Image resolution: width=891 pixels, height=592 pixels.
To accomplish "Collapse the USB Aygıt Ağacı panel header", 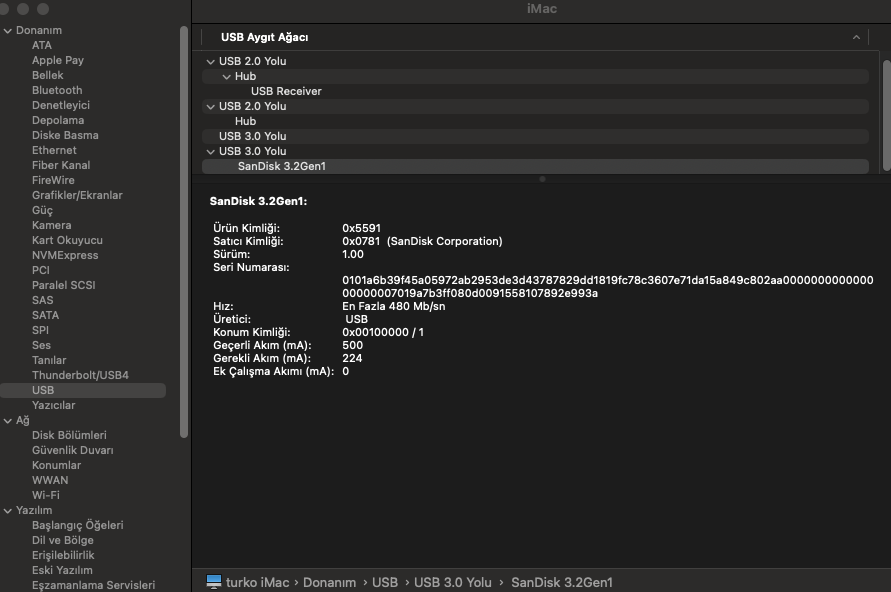I will tap(855, 36).
